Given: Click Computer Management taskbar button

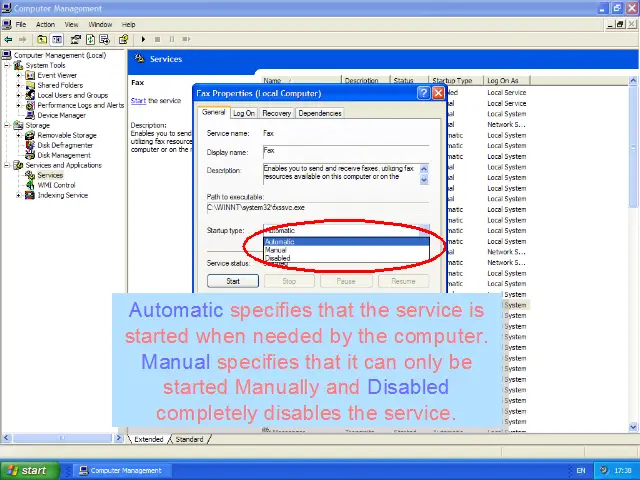Looking at the screenshot, I should coord(121,471).
